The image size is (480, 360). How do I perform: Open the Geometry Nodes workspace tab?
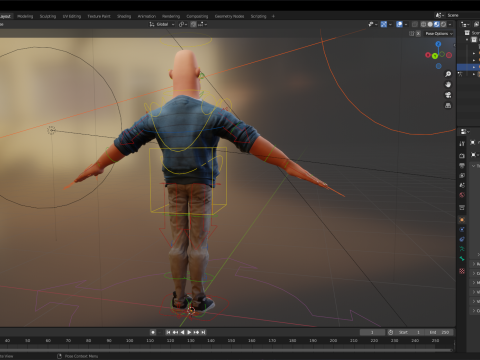point(229,16)
